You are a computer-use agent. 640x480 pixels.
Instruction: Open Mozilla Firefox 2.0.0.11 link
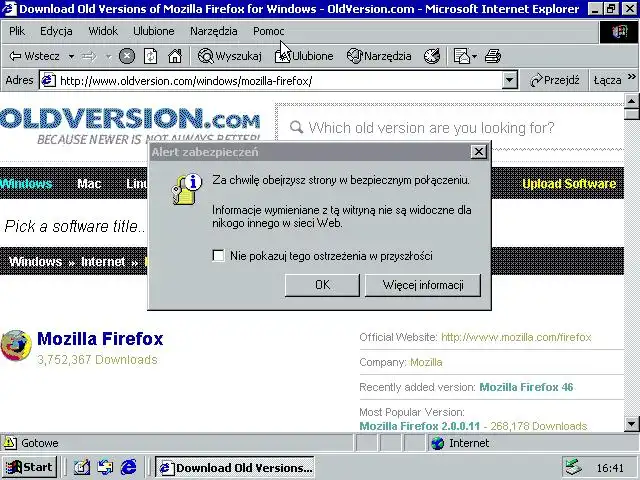[420, 426]
